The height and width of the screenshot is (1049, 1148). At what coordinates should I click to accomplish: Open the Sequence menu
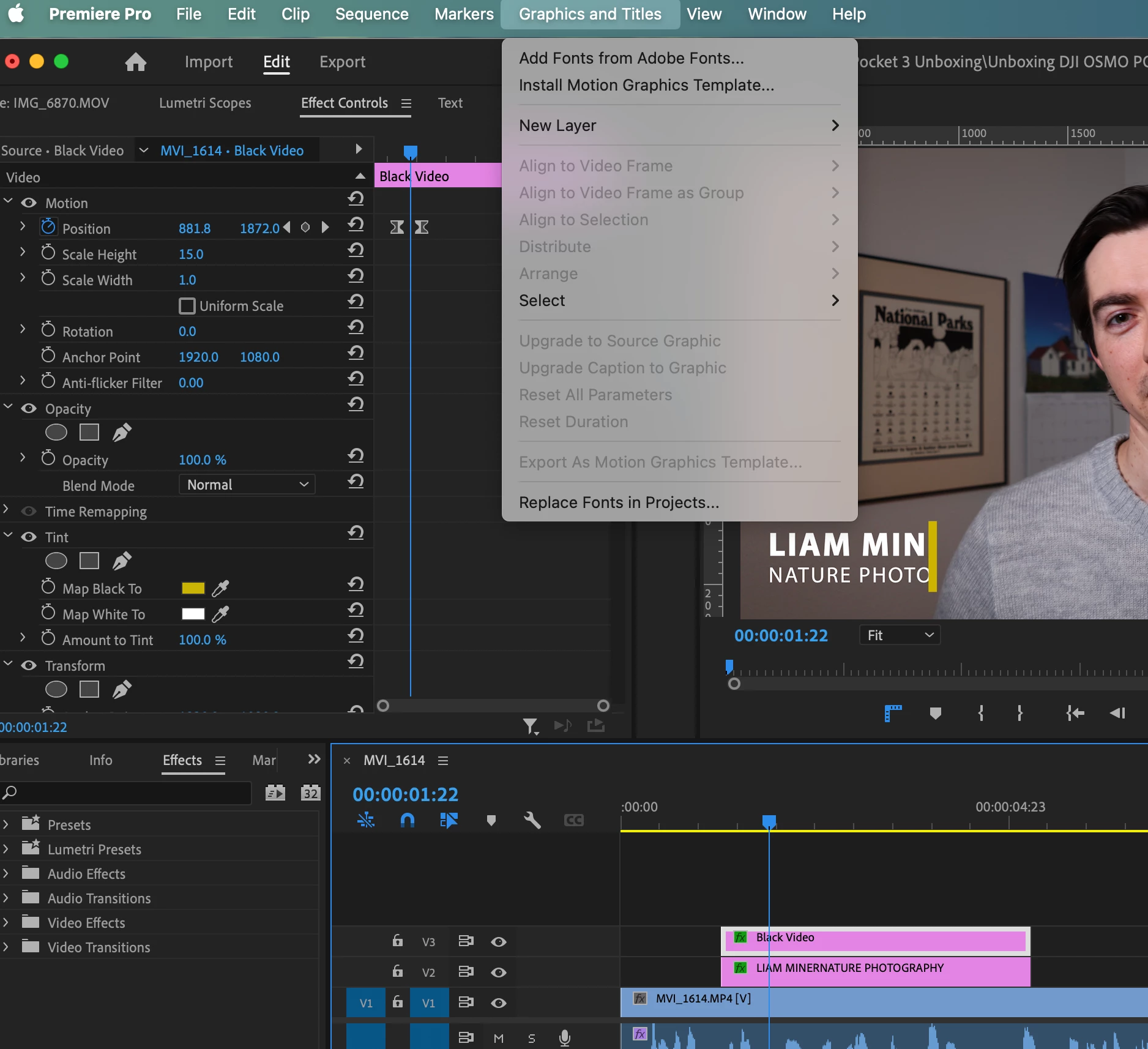click(371, 14)
